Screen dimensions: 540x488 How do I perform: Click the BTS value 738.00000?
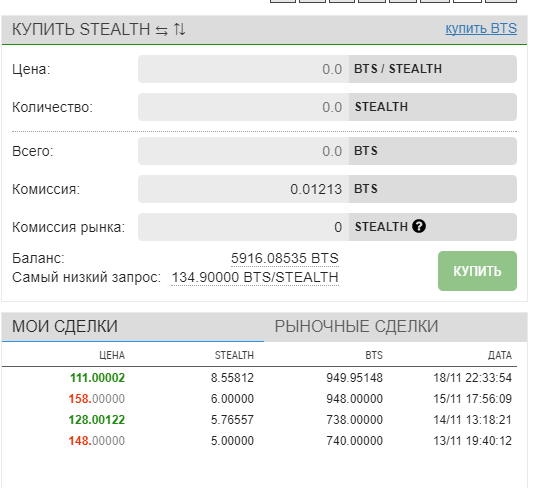354,420
